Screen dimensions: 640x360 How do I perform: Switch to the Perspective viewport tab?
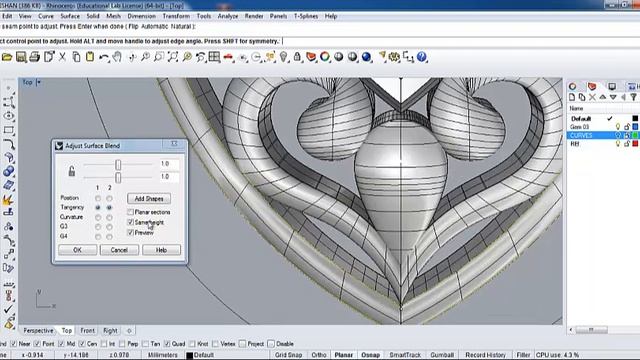coord(38,331)
